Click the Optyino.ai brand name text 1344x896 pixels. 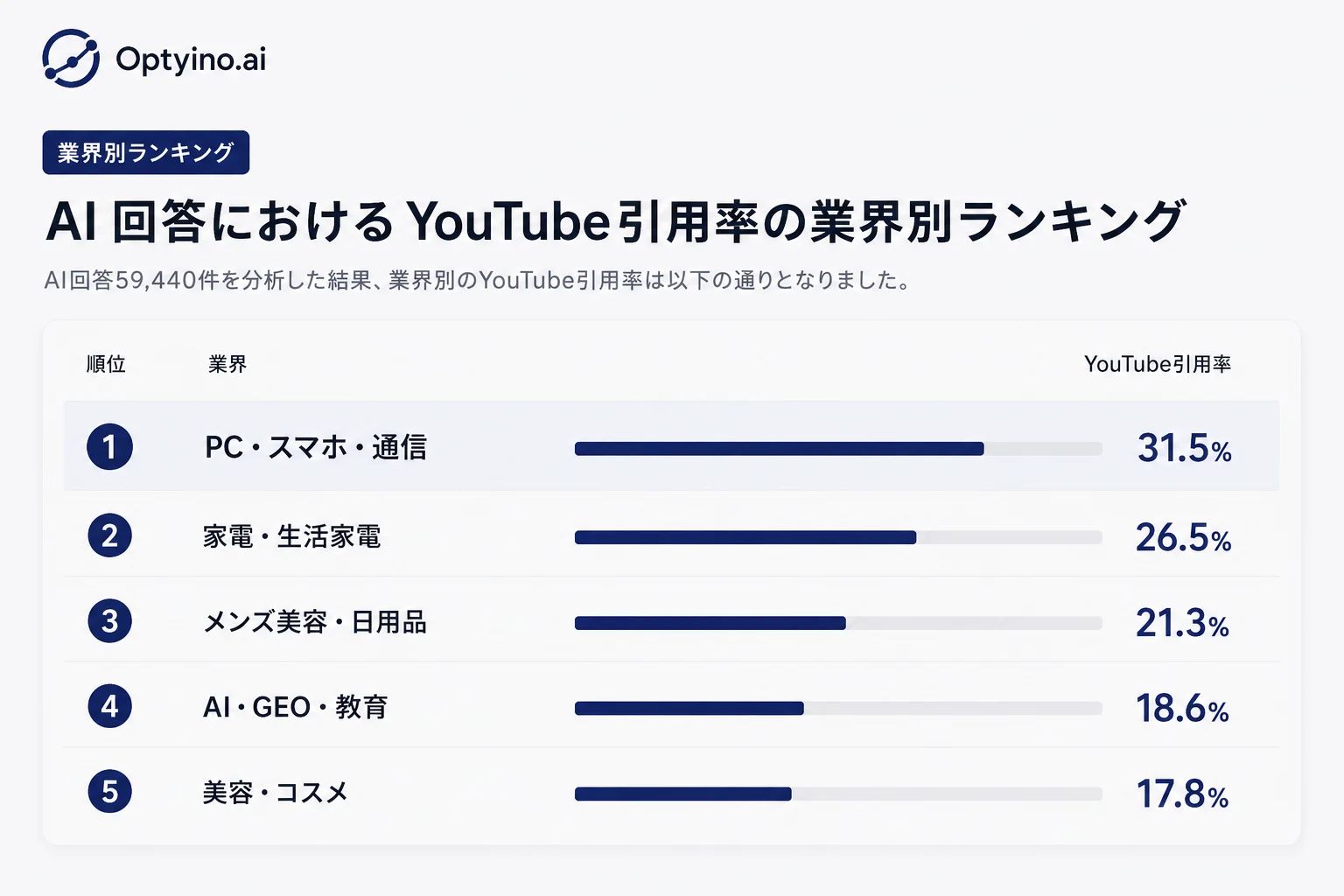click(x=191, y=59)
